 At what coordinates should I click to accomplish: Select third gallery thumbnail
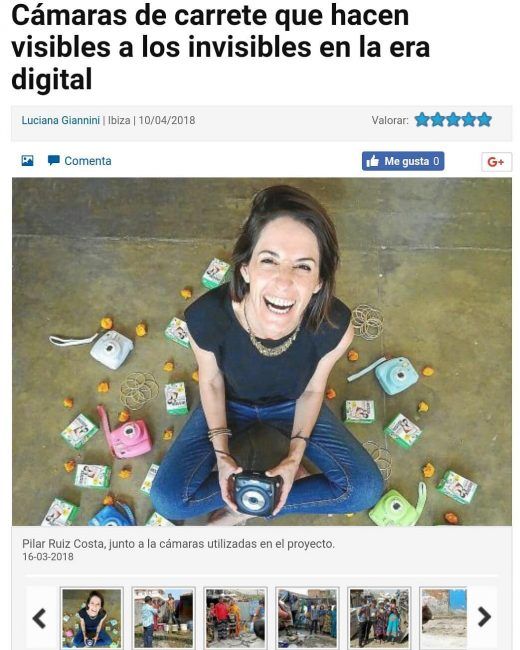click(x=235, y=618)
